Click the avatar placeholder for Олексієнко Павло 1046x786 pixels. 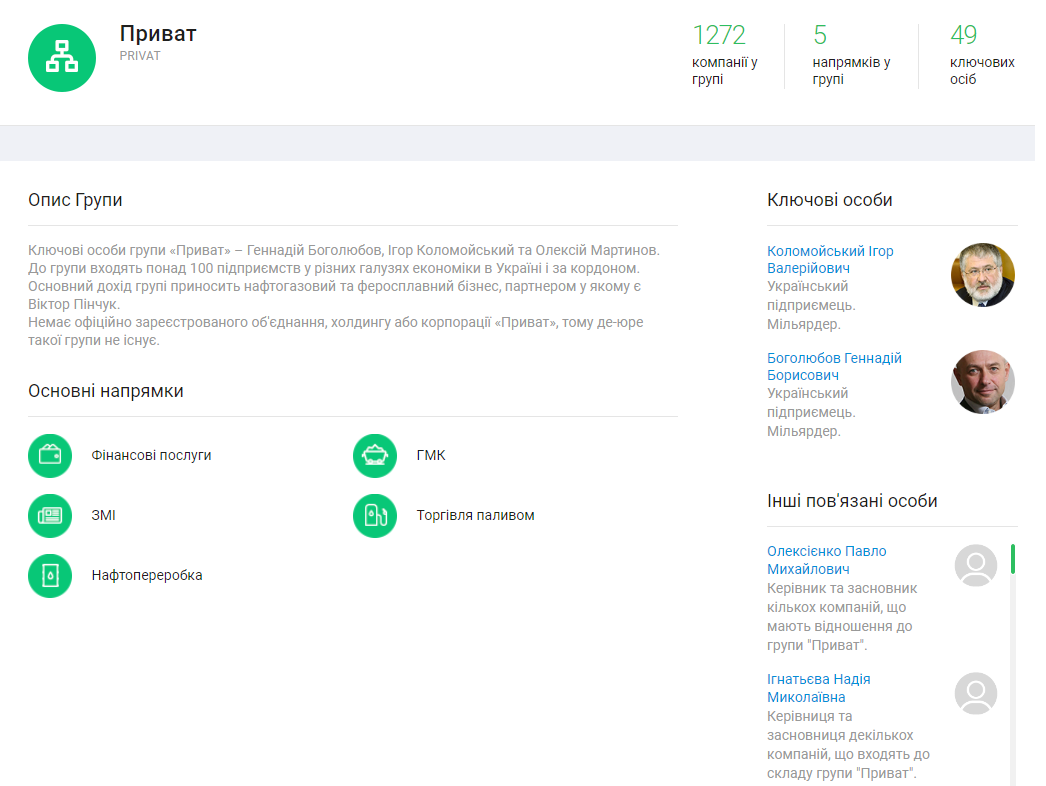pos(975,566)
